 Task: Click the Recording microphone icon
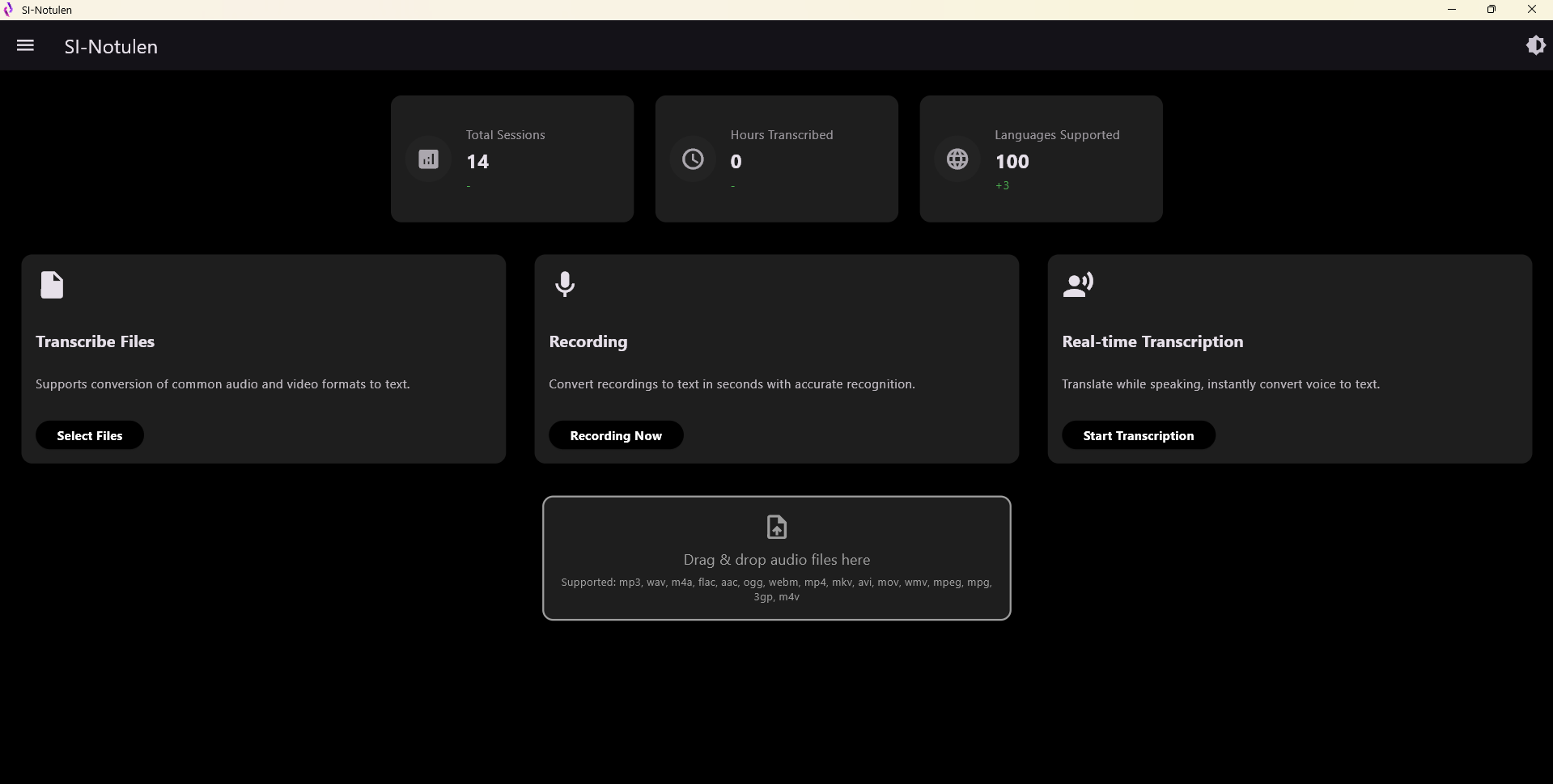[x=565, y=285]
